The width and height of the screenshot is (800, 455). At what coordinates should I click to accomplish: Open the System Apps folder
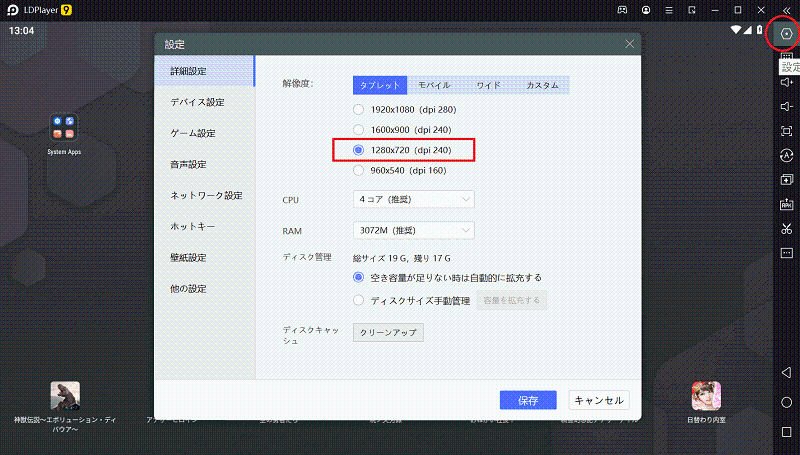(63, 127)
